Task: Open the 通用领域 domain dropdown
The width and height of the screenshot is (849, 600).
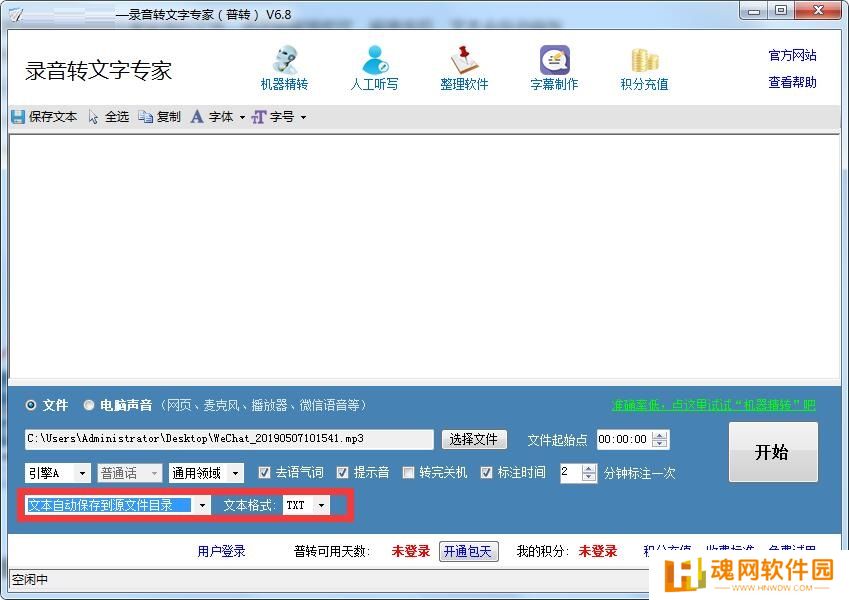Action: [206, 473]
